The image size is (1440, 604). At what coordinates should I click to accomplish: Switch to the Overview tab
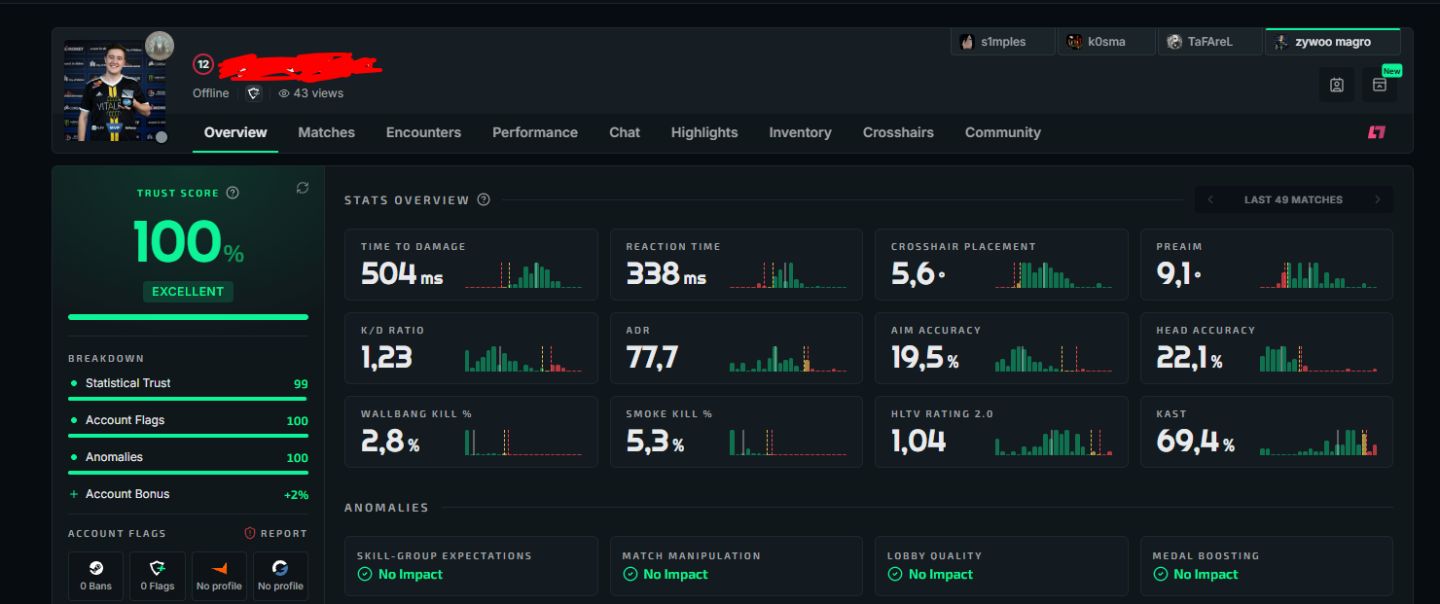[235, 132]
